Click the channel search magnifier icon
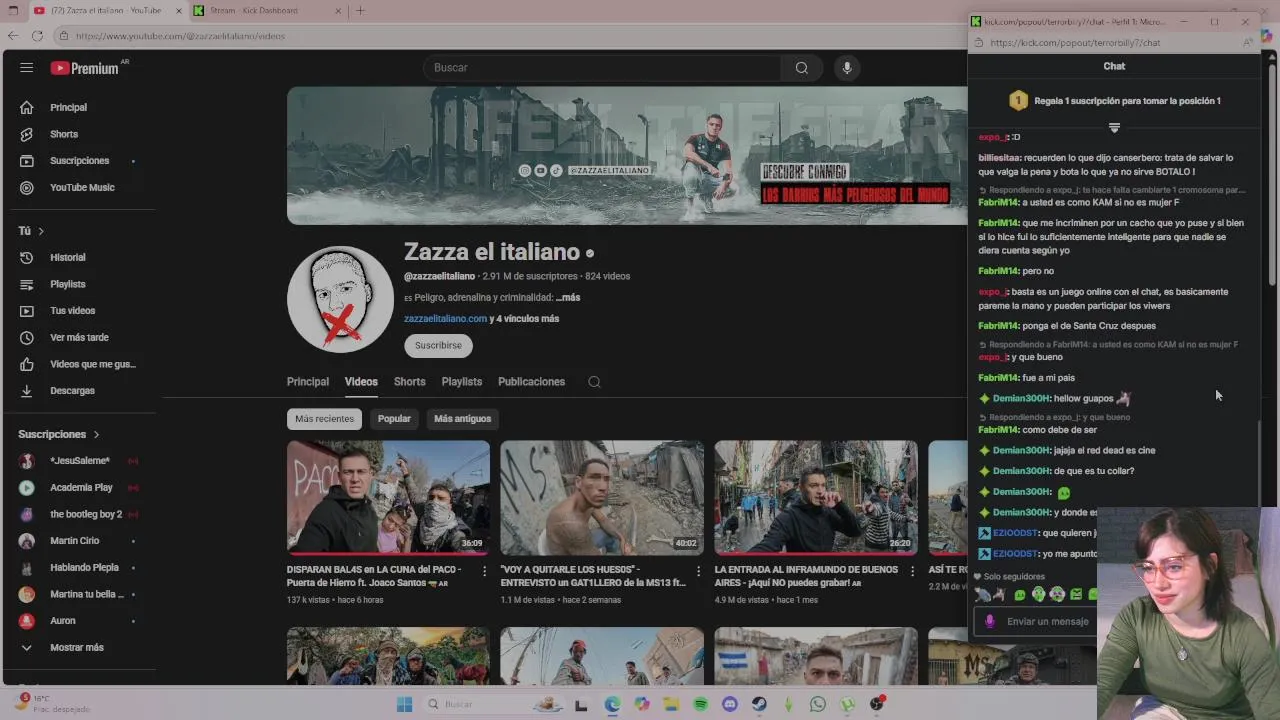Screen dimensions: 1280x720 click(x=594, y=382)
